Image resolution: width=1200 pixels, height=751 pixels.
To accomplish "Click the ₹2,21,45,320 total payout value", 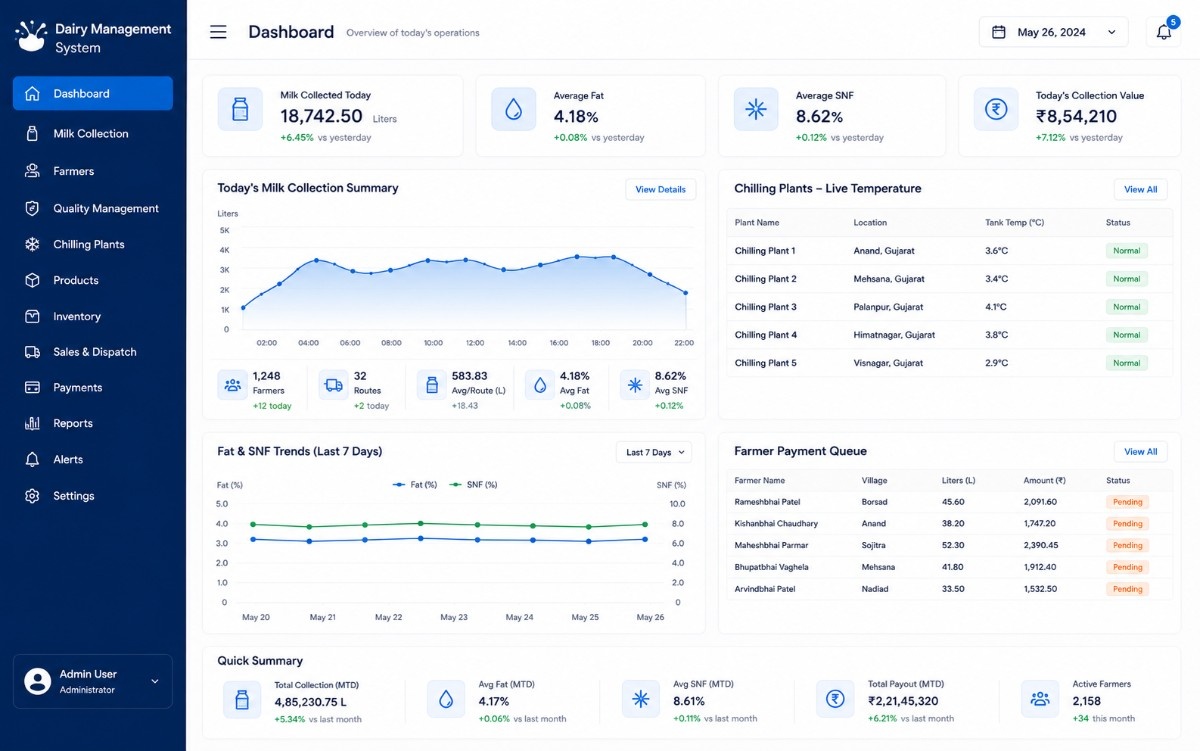I will tap(903, 702).
